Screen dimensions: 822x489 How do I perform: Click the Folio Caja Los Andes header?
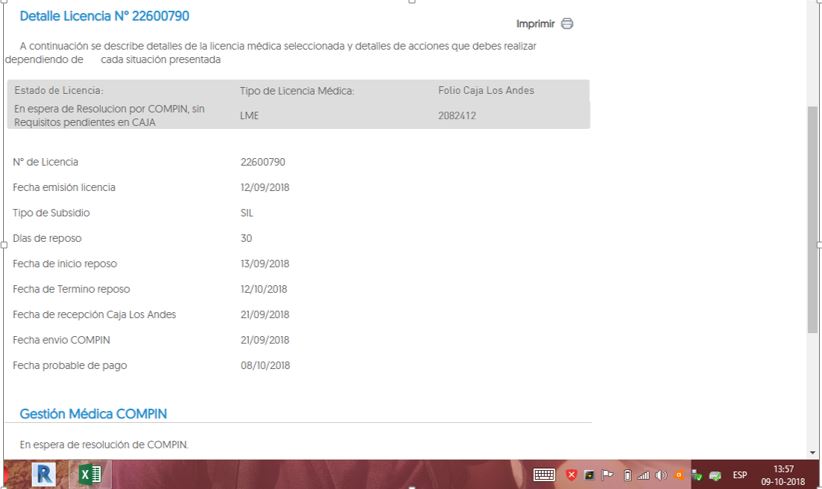486,90
